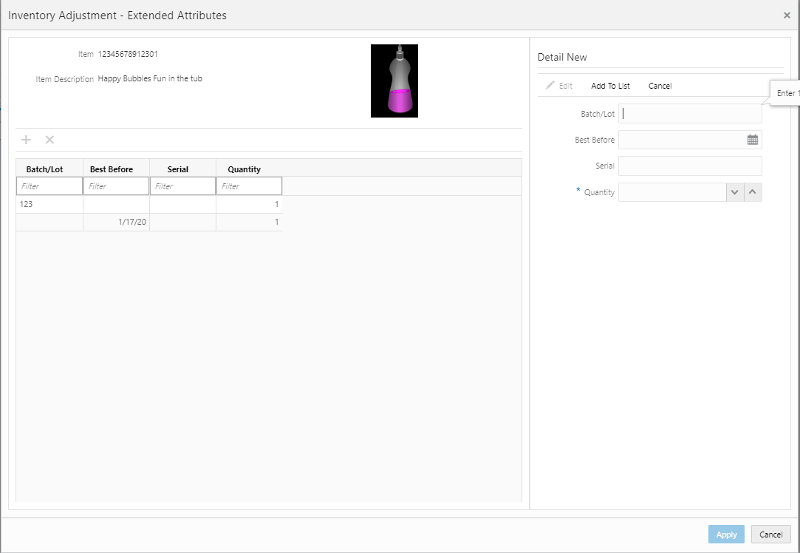This screenshot has width=800, height=553.
Task: Decrease the Quantity with down arrow
Action: (x=735, y=192)
